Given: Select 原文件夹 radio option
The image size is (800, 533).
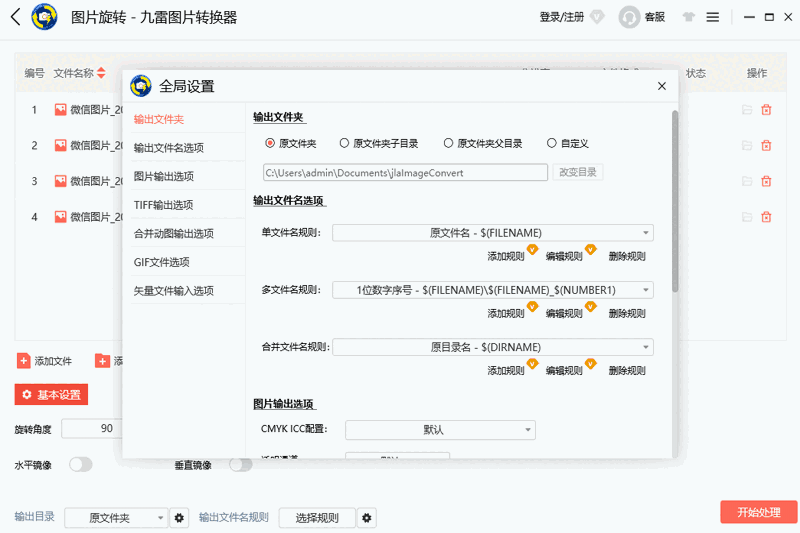Looking at the screenshot, I should pos(270,143).
